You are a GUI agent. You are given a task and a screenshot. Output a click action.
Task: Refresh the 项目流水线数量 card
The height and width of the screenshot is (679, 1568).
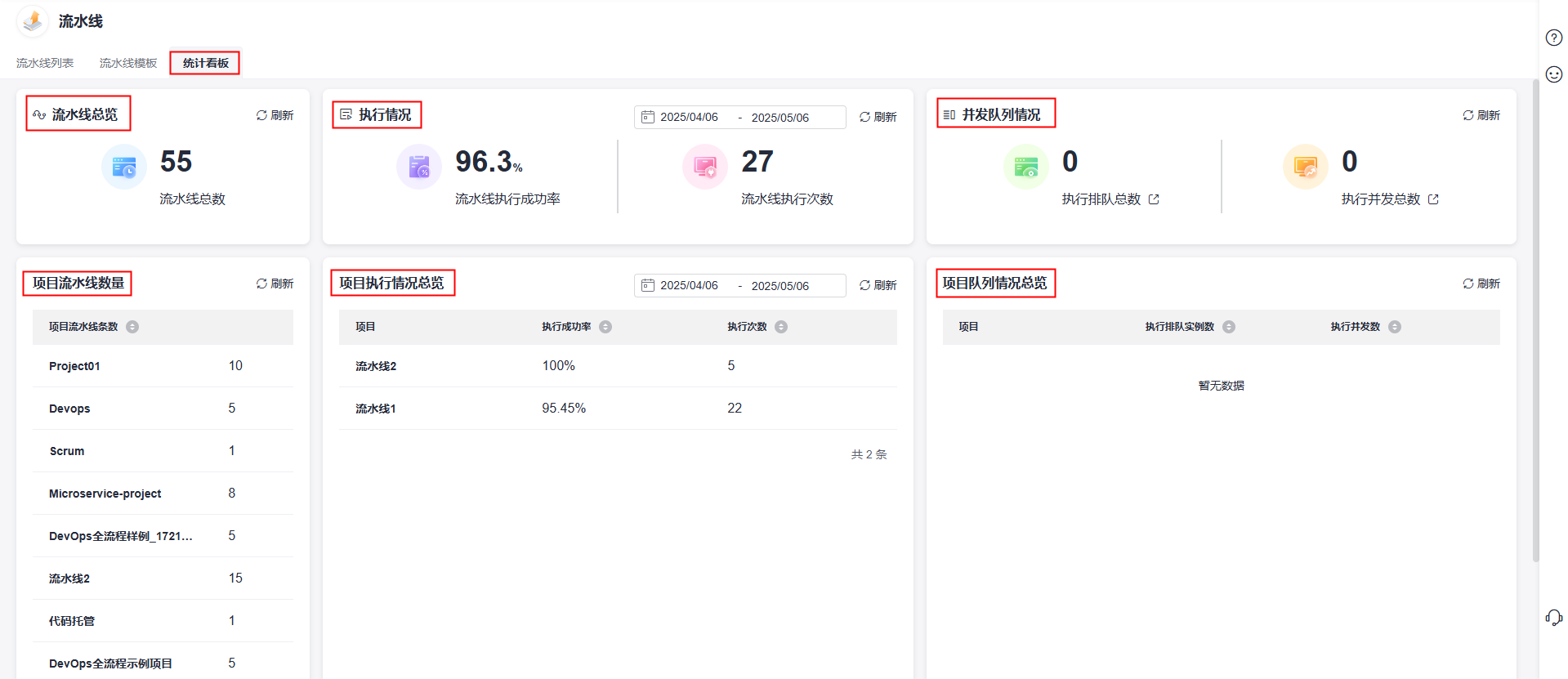coord(275,284)
